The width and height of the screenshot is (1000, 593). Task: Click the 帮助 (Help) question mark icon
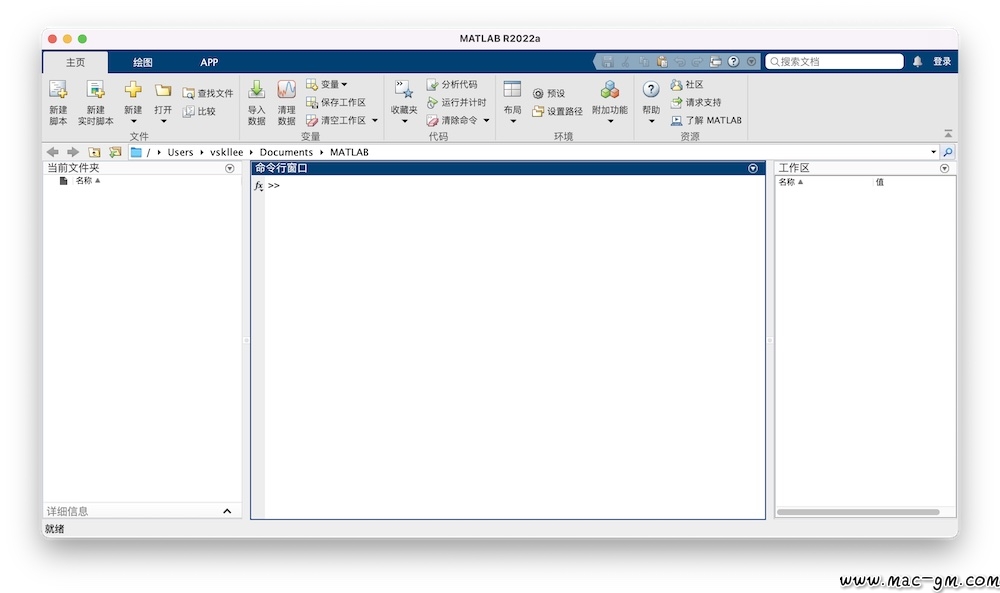(651, 89)
